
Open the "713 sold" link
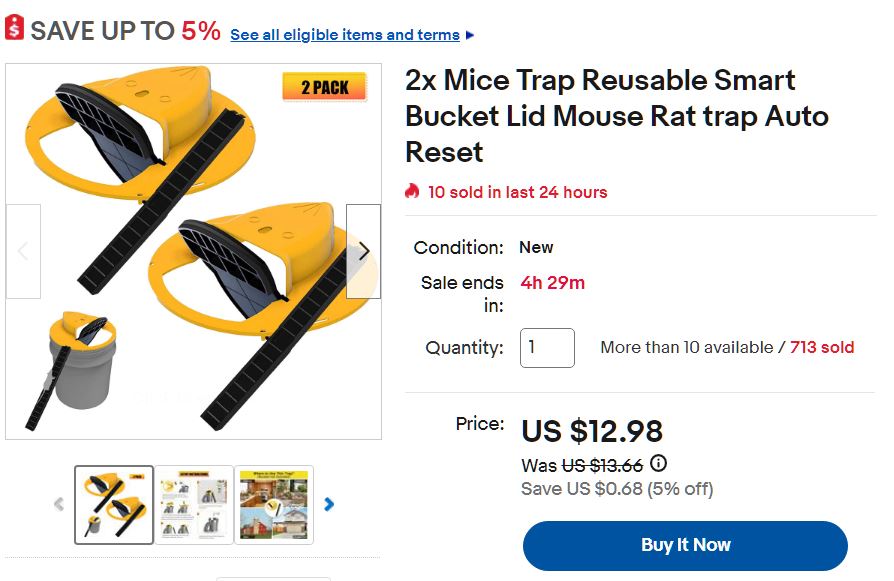click(822, 348)
